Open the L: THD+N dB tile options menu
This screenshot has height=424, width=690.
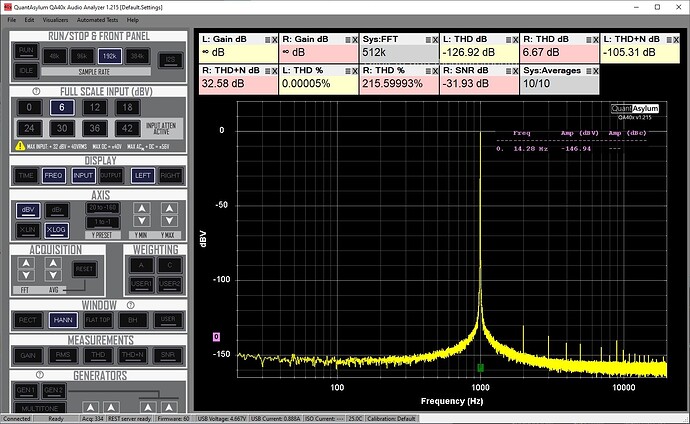(x=669, y=40)
